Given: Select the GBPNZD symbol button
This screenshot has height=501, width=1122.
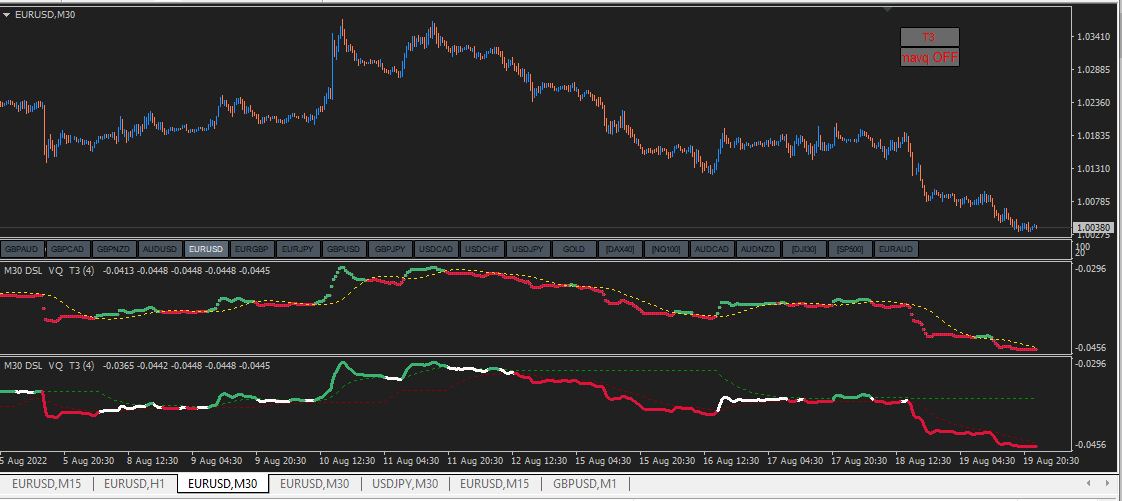Looking at the screenshot, I should click(x=115, y=249).
